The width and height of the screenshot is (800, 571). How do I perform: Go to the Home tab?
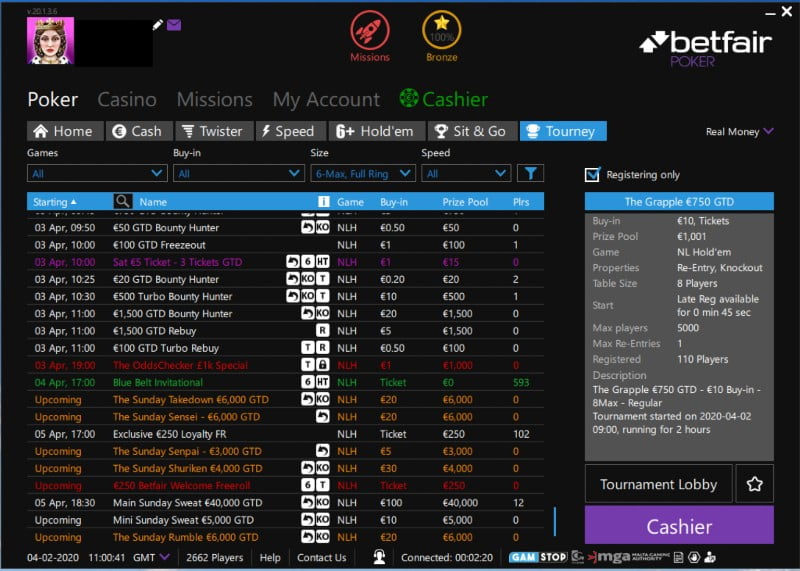click(65, 131)
